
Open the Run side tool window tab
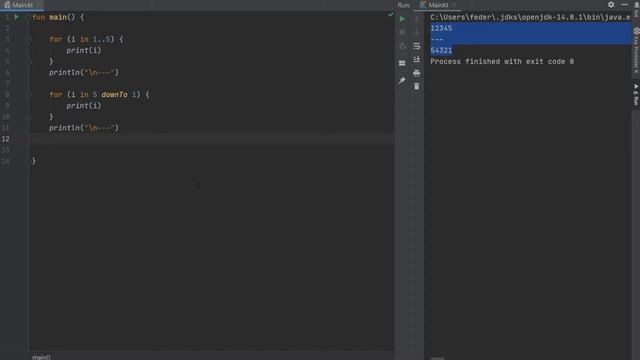[x=636, y=95]
